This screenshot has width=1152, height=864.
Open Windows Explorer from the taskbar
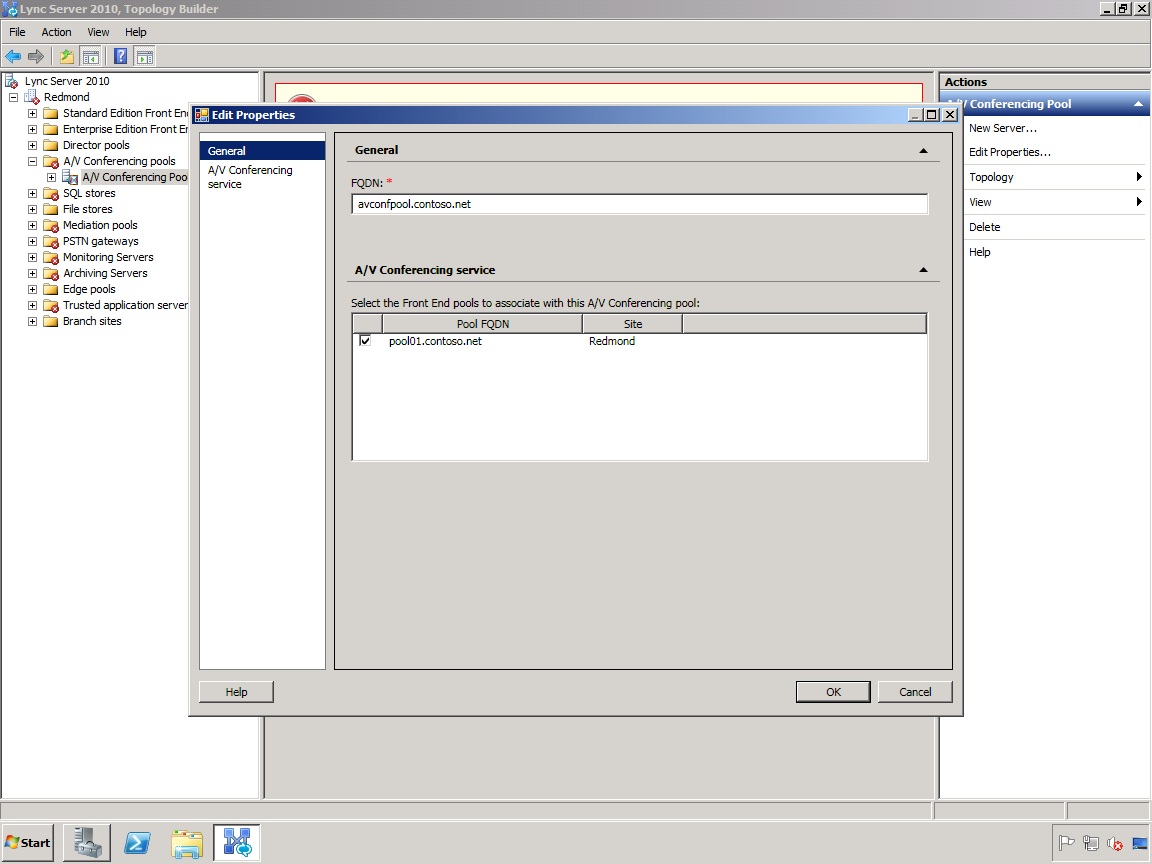187,842
